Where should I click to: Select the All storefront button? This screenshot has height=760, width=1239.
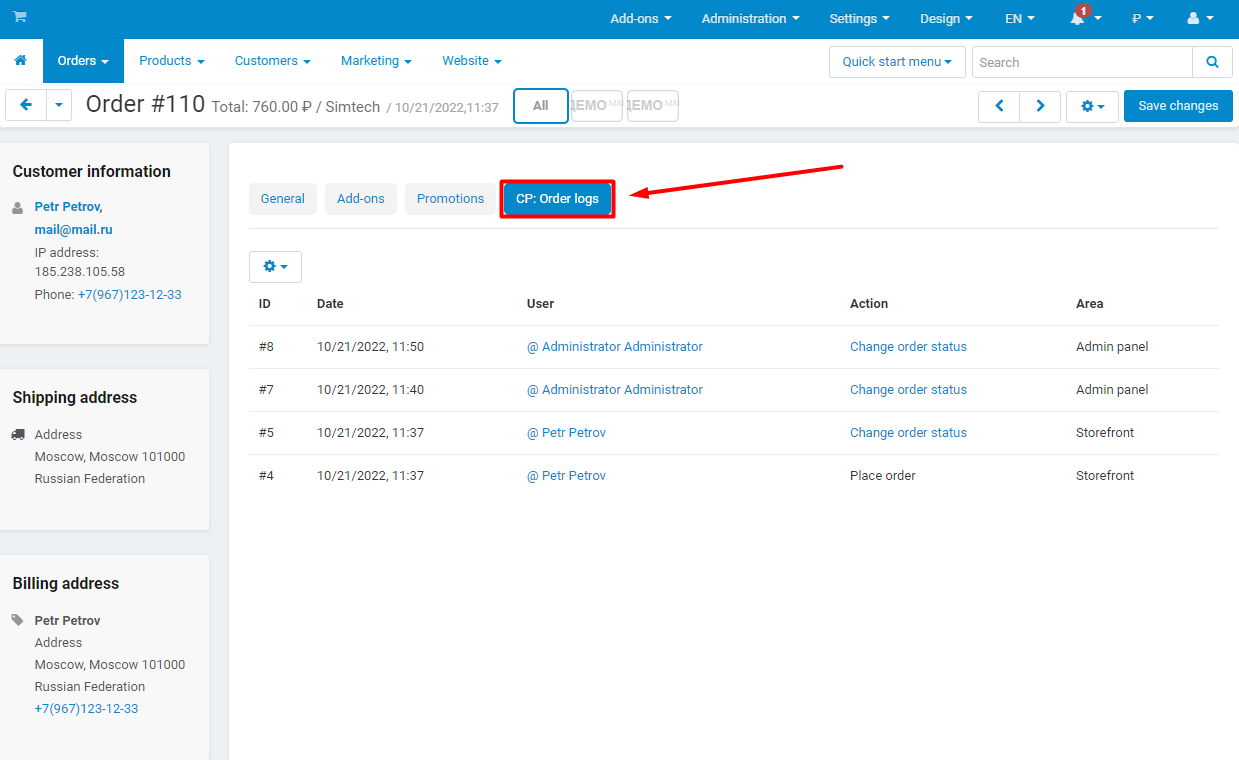[540, 106]
